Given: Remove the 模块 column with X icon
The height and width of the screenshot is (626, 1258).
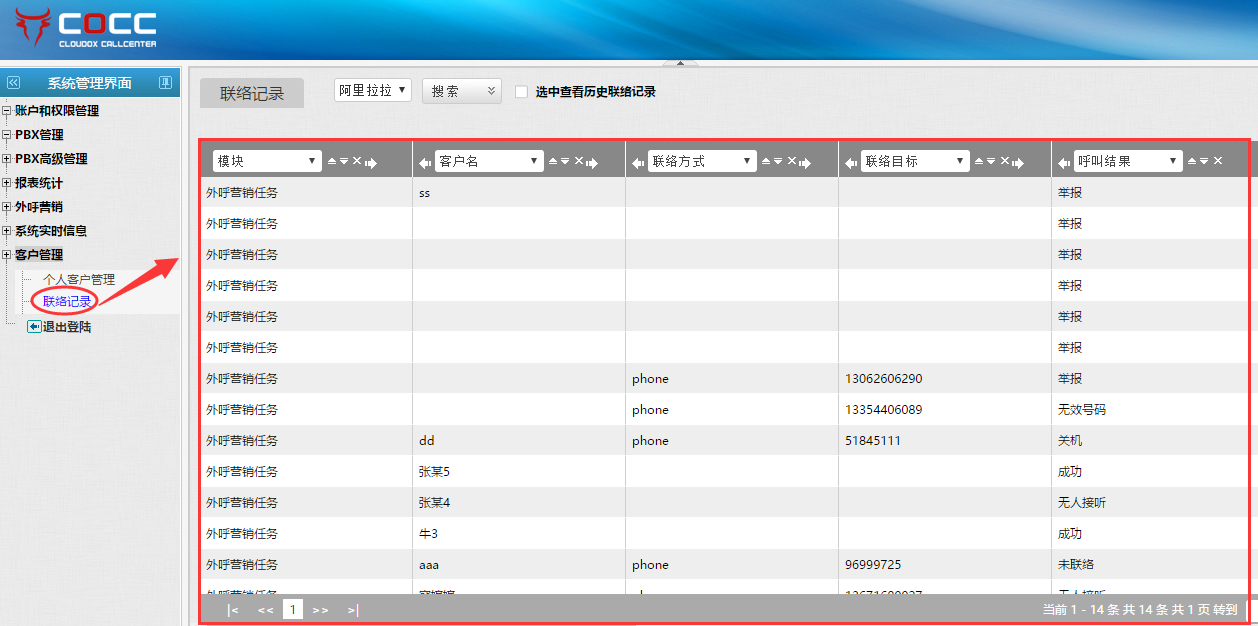Looking at the screenshot, I should click(357, 161).
